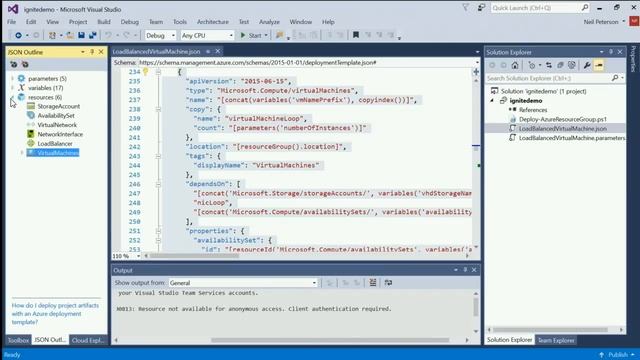This screenshot has height=360, width=640.
Task: Open the Architecture menu
Action: pyautogui.click(x=213, y=22)
